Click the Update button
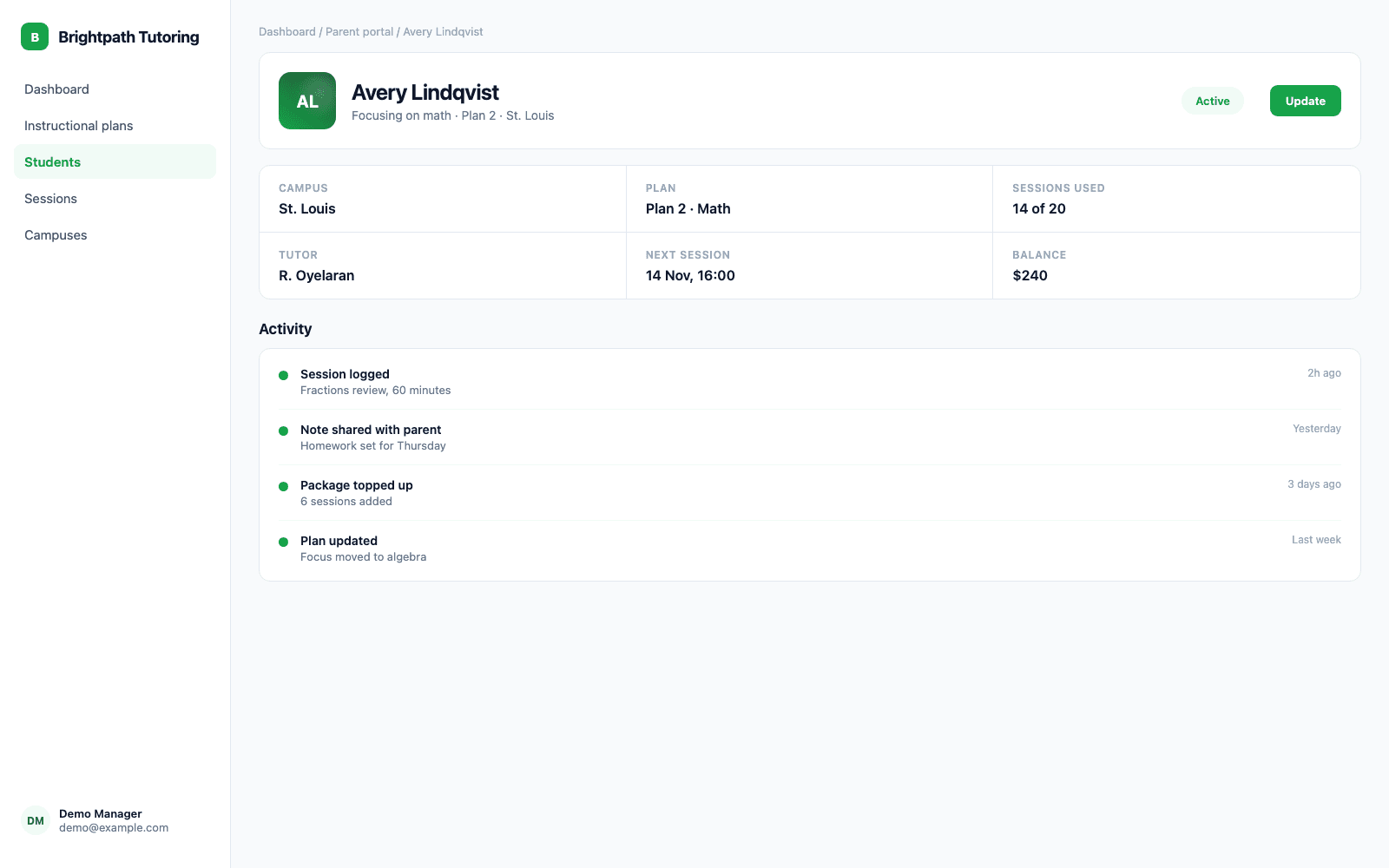The width and height of the screenshot is (1389, 868). click(x=1305, y=101)
